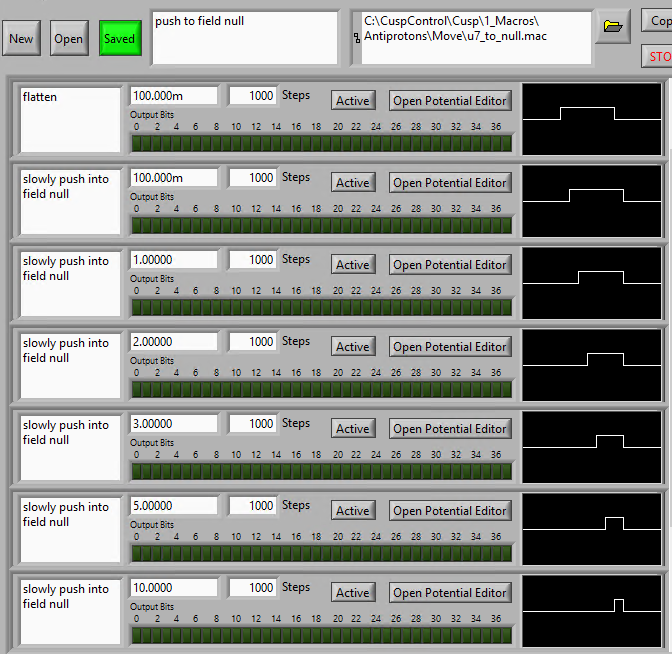Click the potential graph preview of flatten step

tap(592, 119)
